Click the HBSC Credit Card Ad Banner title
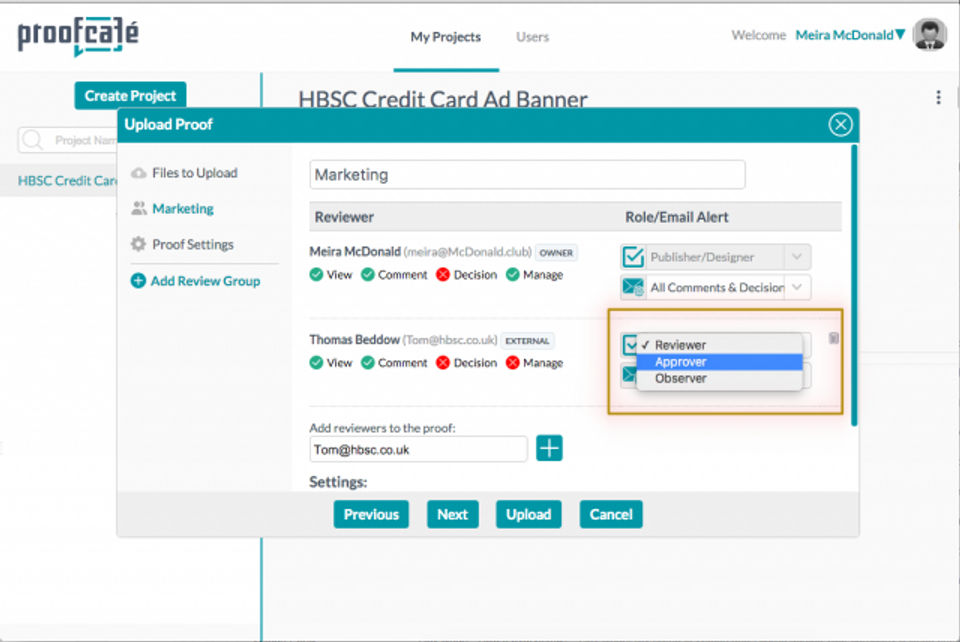Screen dimensions: 960x642 click(x=443, y=99)
